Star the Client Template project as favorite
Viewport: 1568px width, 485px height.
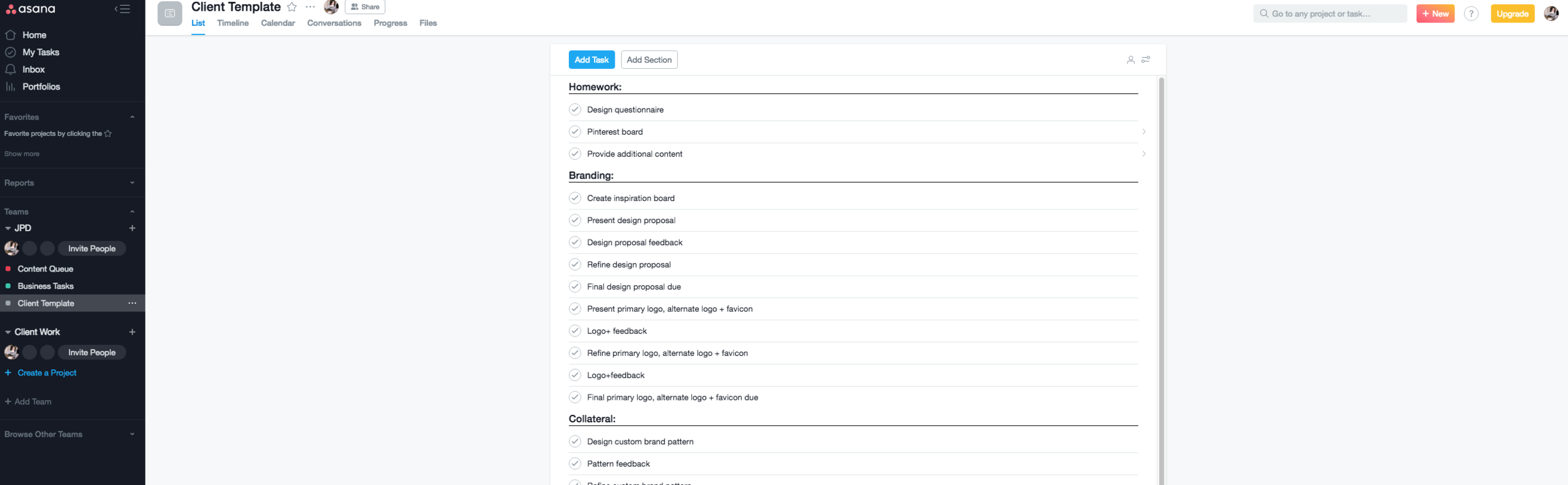(292, 7)
